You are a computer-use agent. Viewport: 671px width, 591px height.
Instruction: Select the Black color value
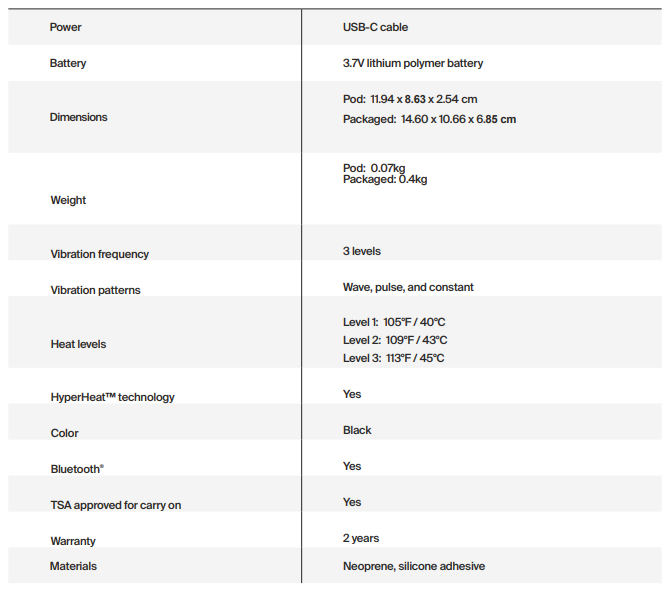357,430
